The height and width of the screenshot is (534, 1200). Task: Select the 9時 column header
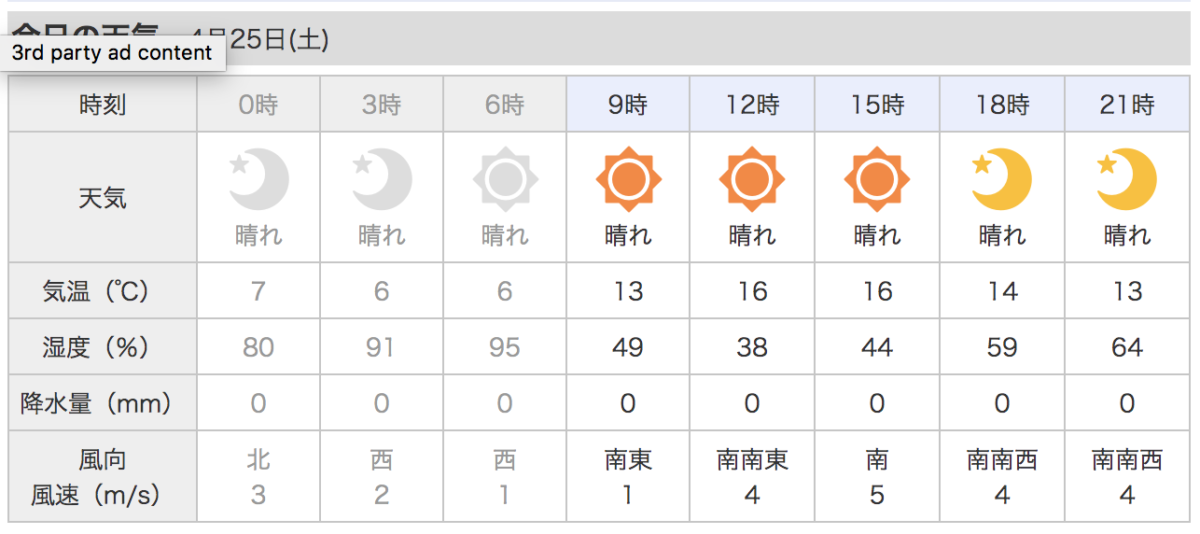[x=628, y=104]
